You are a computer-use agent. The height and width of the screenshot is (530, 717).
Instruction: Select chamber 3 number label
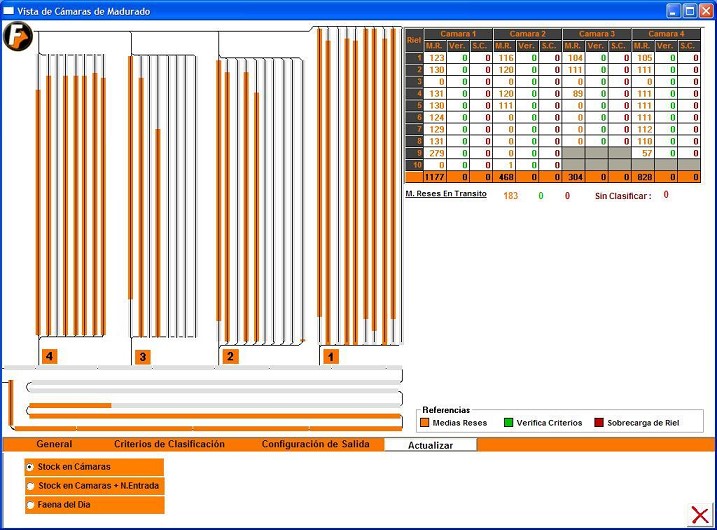click(x=142, y=356)
